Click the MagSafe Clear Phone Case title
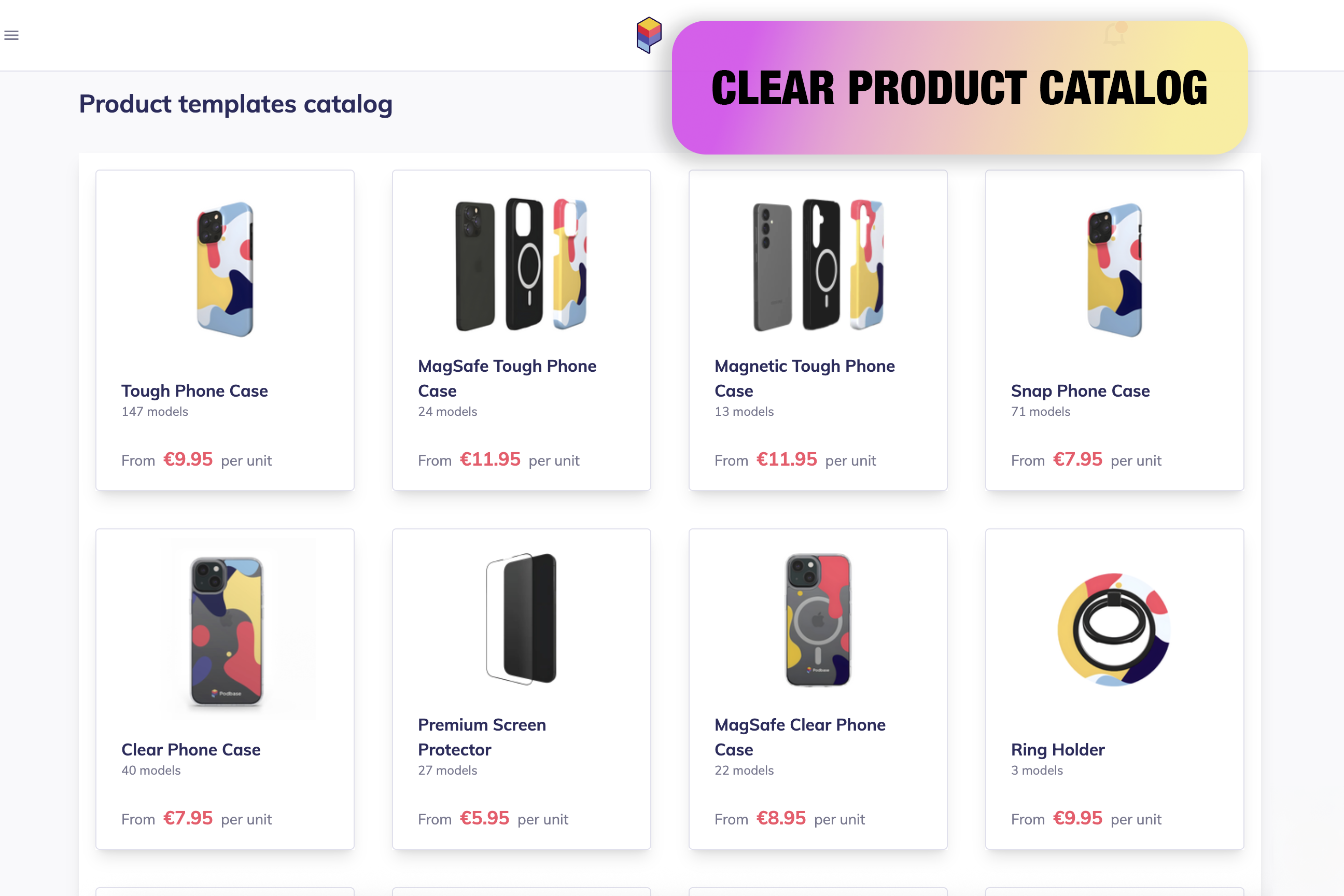This screenshot has width=1344, height=896. tap(800, 737)
